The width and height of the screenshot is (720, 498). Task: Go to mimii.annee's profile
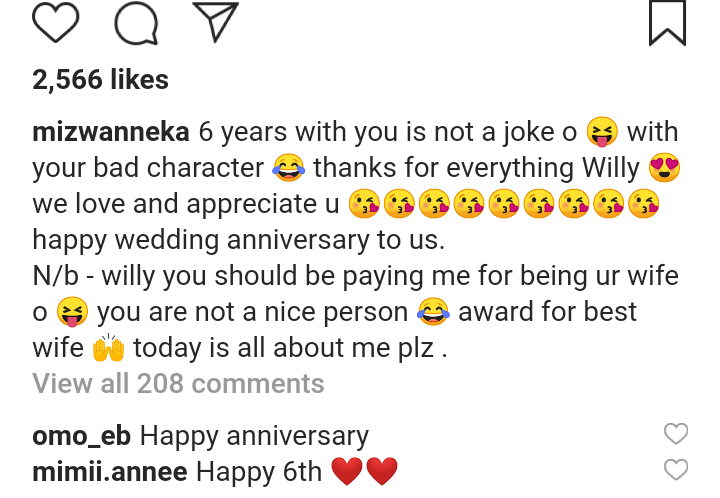point(110,471)
